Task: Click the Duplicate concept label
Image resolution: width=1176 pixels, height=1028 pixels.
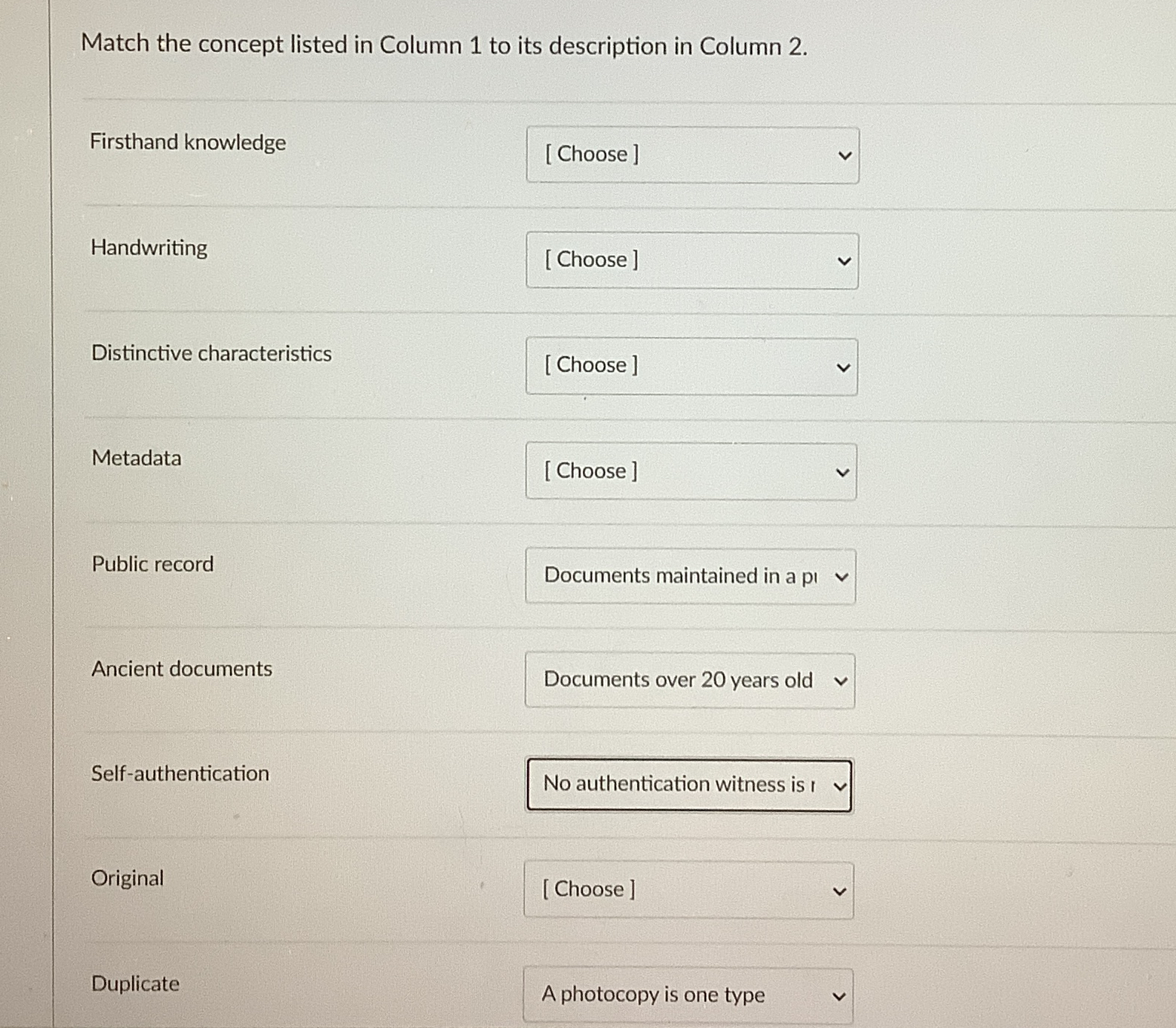Action: [134, 983]
